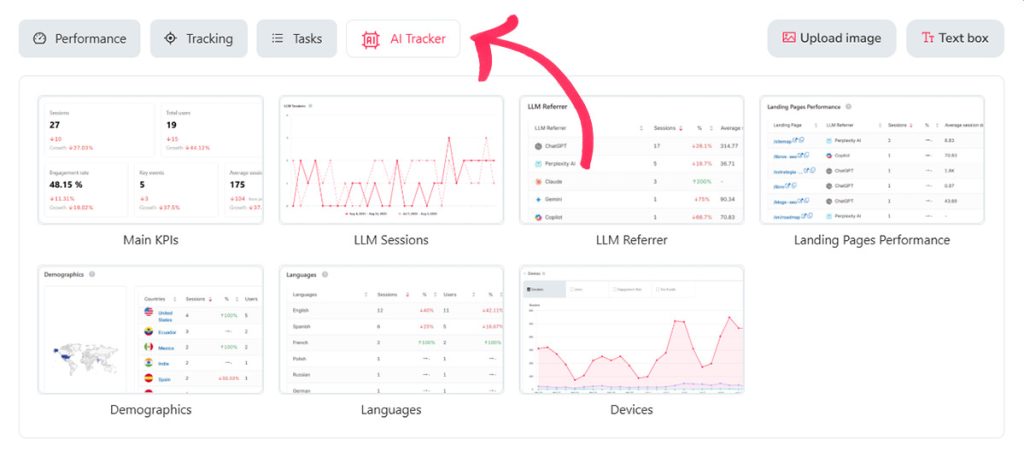Screen dimensions: 1024x457
Task: Click the 'Languages' caption below thumbnail
Action: pos(391,410)
